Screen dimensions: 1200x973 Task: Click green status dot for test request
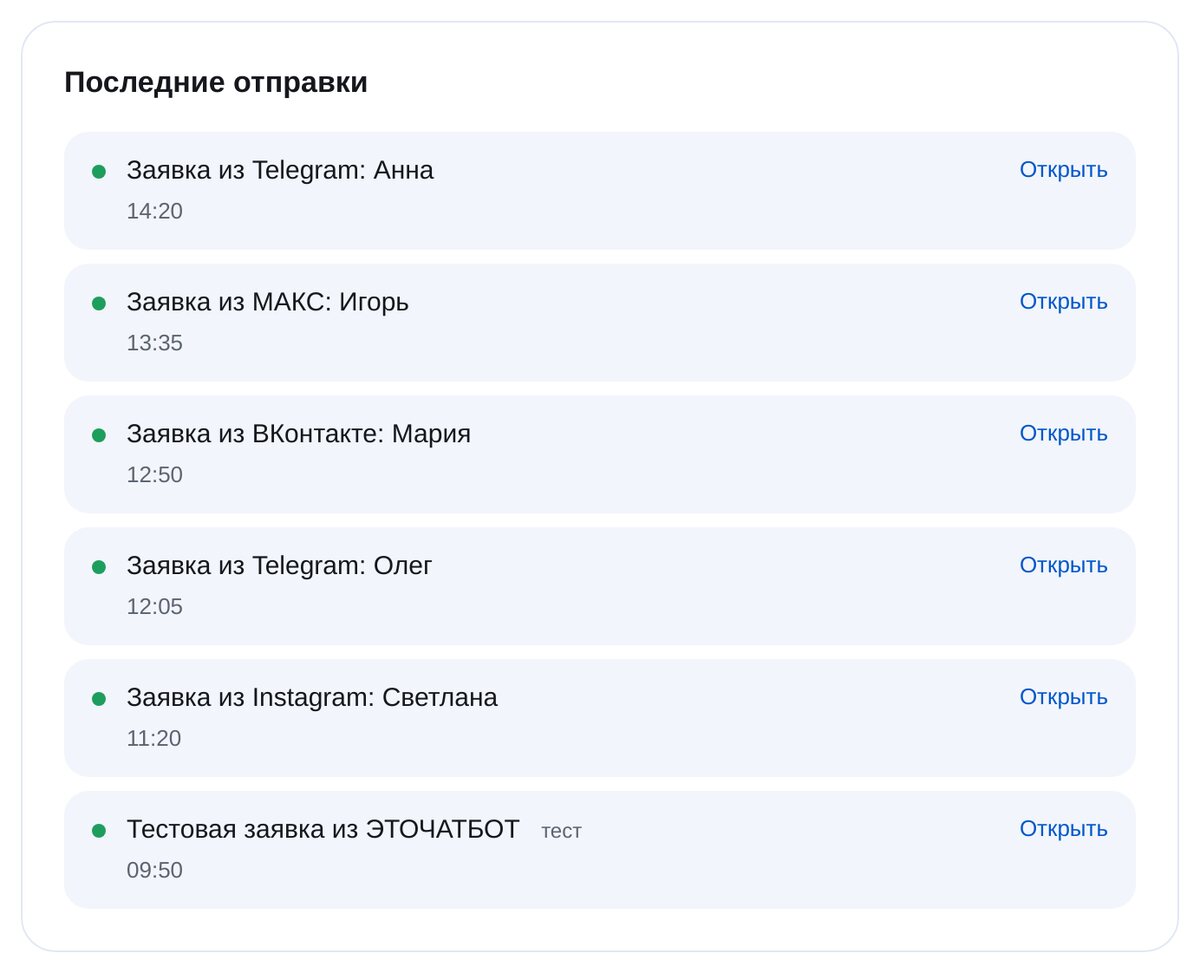click(99, 832)
